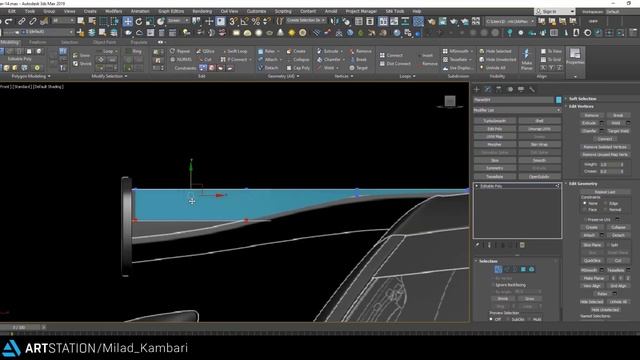This screenshot has height=360, width=640.
Task: Click the Target Weld button
Action: tap(618, 131)
